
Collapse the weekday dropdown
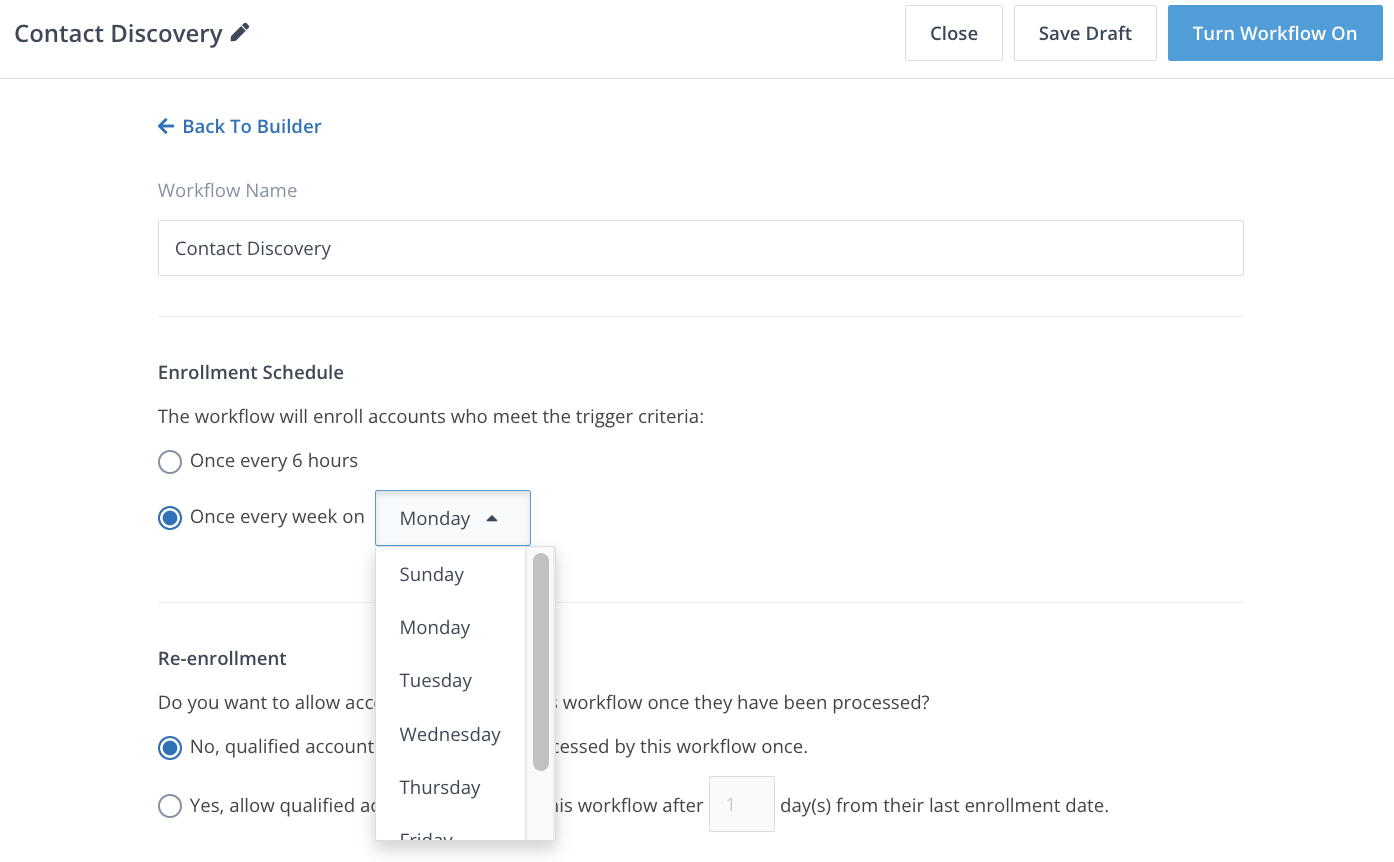pyautogui.click(x=452, y=517)
